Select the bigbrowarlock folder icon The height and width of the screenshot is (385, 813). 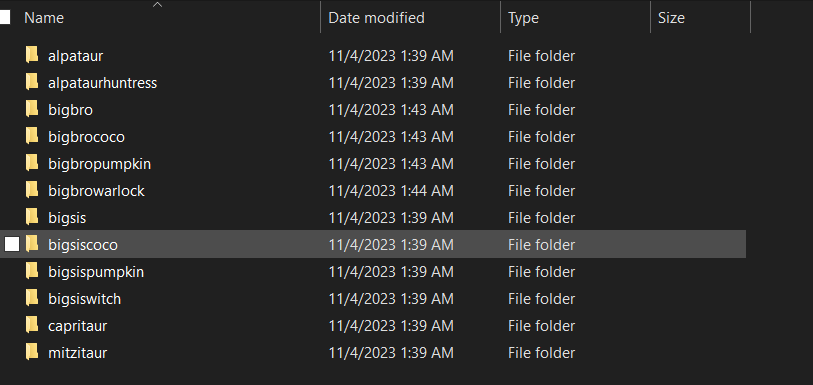32,190
